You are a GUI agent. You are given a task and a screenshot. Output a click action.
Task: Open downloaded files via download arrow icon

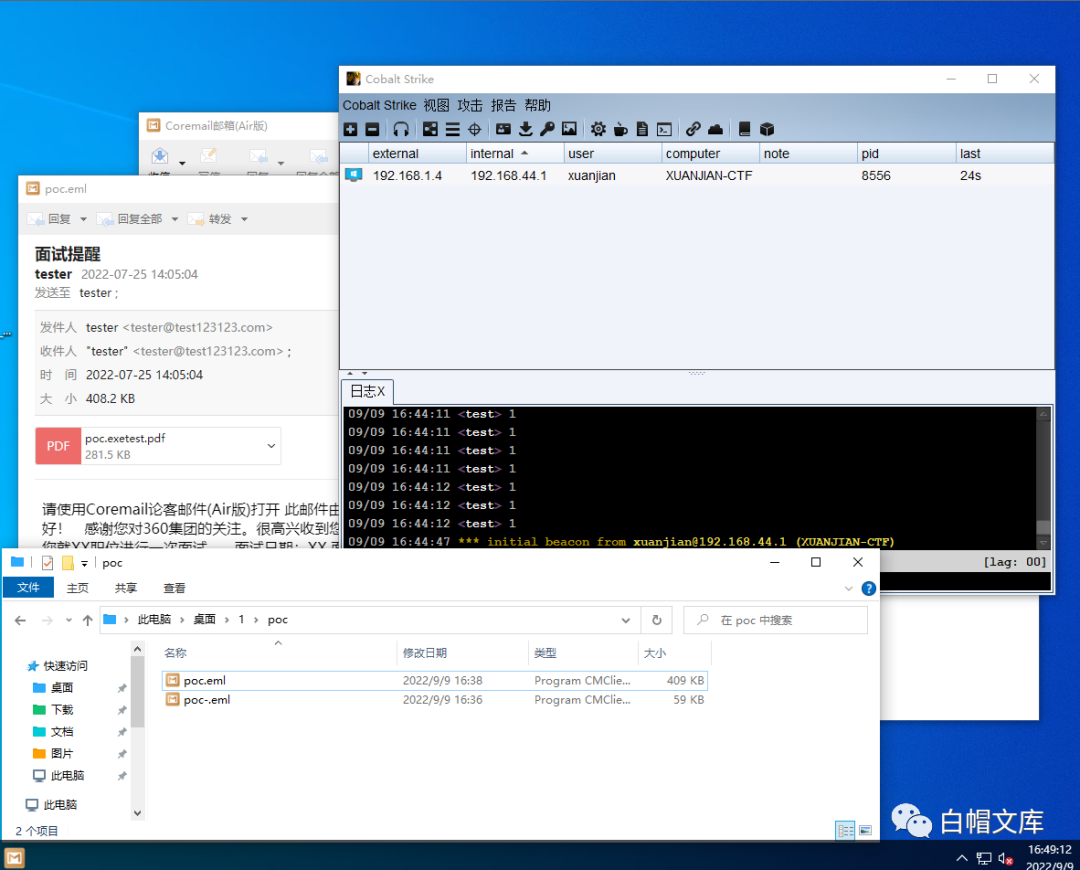click(x=526, y=129)
